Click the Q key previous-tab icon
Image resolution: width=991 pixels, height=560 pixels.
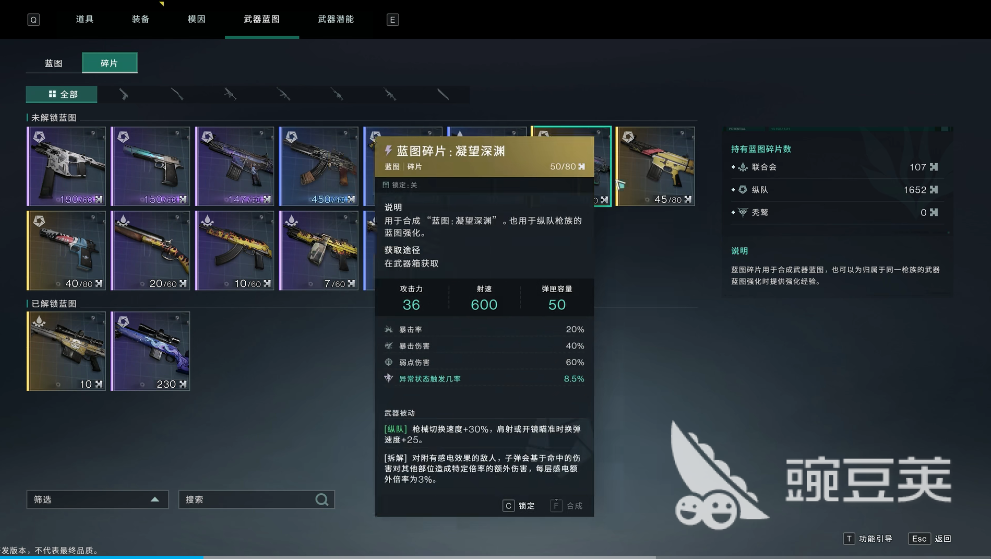click(x=33, y=20)
